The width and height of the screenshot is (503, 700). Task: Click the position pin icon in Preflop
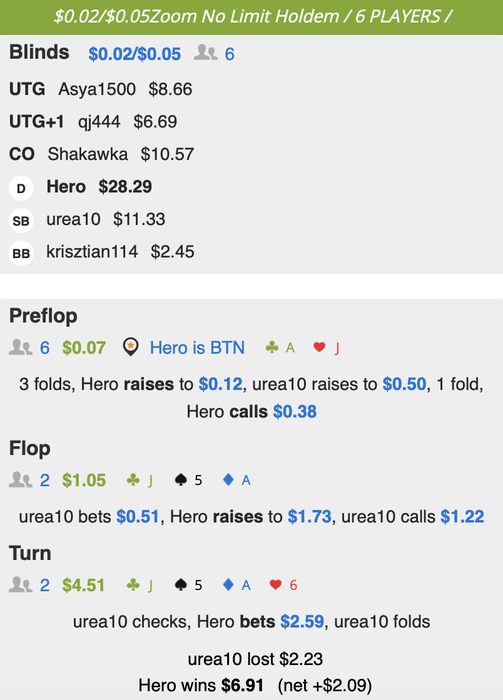click(x=130, y=347)
